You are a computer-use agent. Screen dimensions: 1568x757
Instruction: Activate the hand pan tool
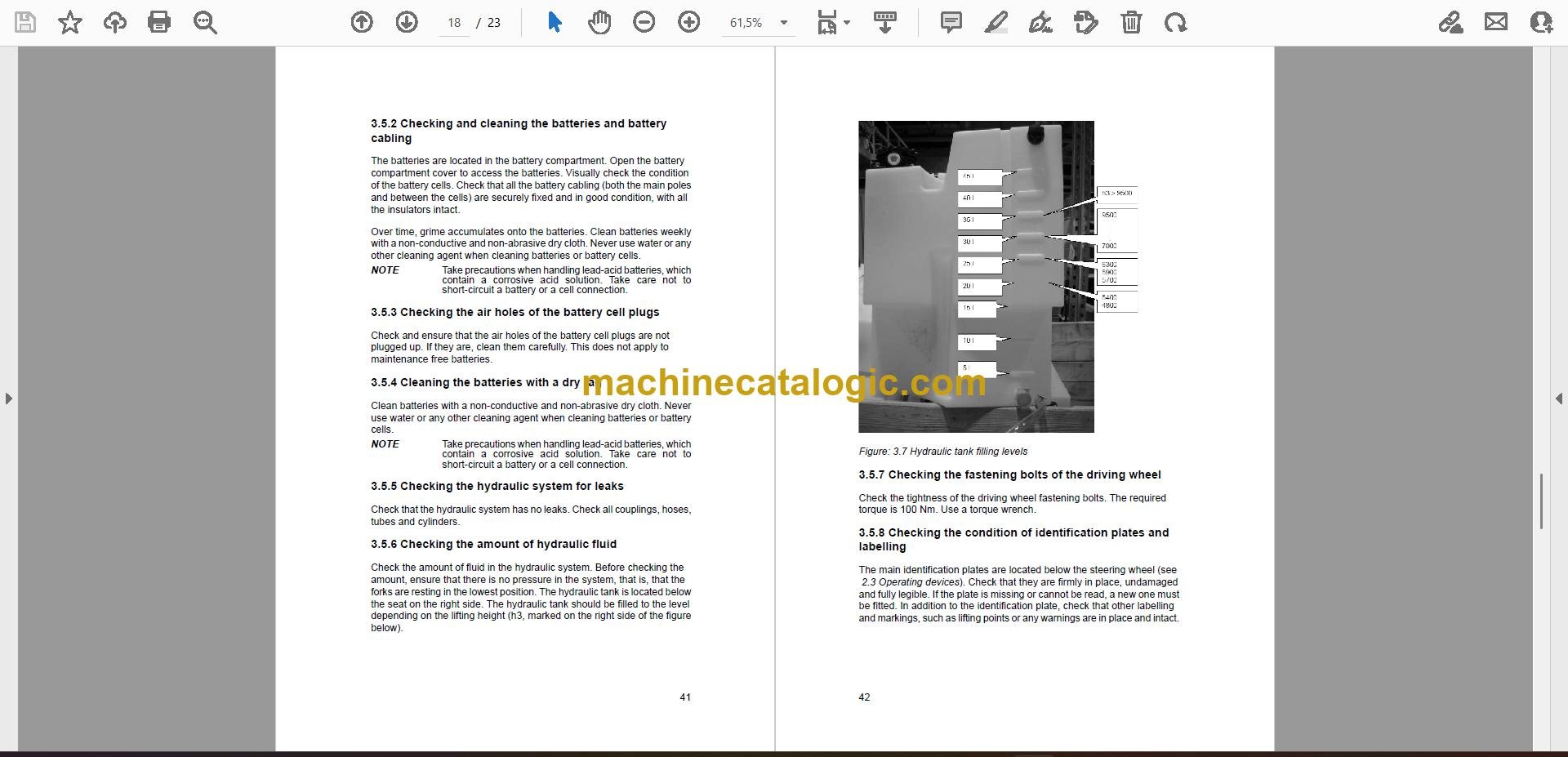599,22
